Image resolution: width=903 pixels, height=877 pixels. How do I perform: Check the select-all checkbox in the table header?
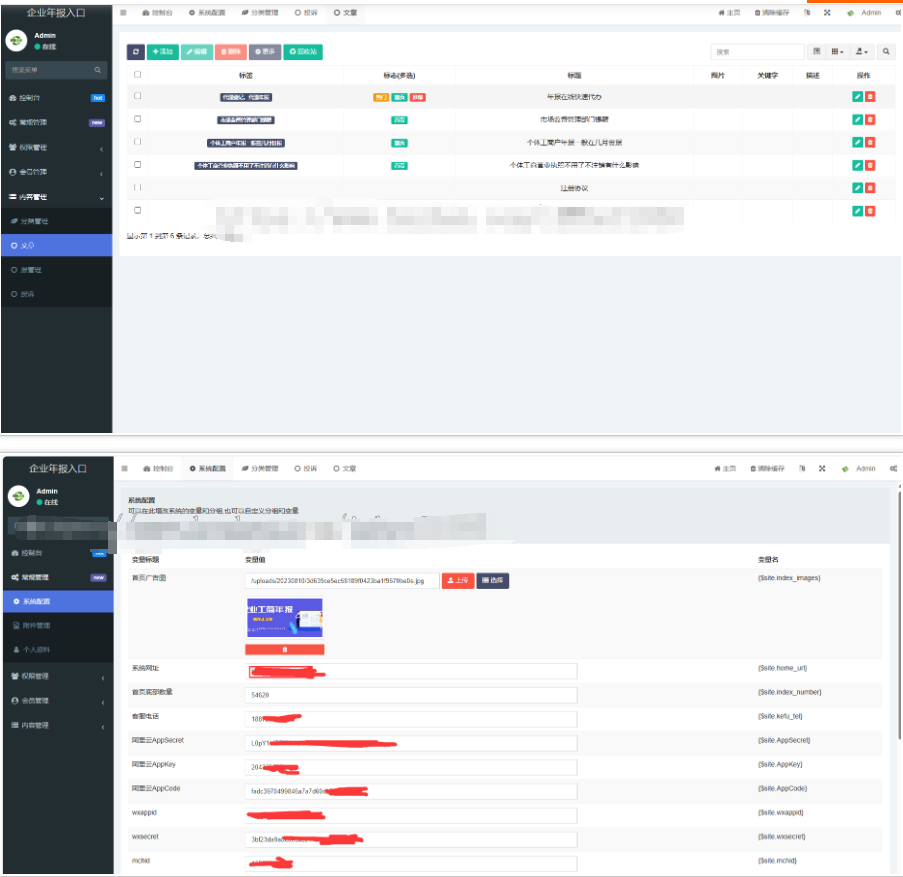[138, 75]
